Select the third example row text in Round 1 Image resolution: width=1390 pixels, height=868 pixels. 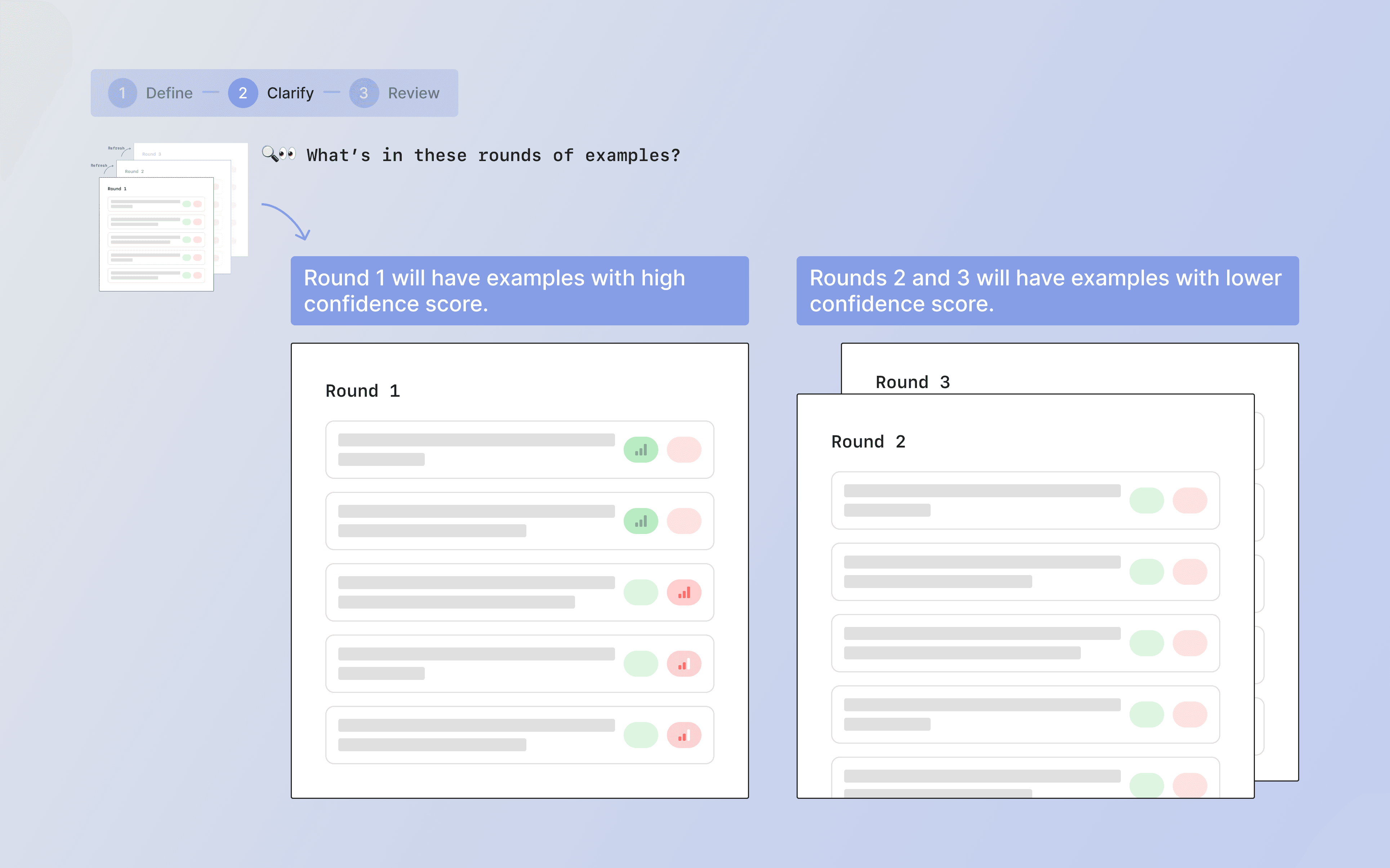476,592
